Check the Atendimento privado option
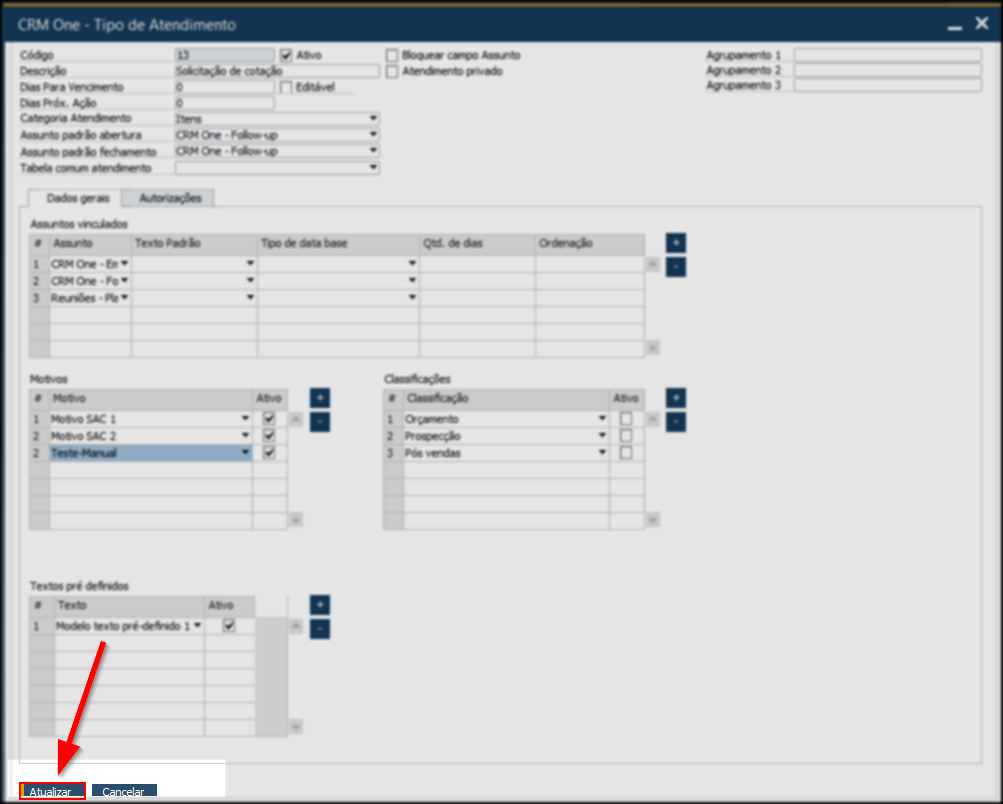Viewport: 1003px width, 804px height. [392, 71]
